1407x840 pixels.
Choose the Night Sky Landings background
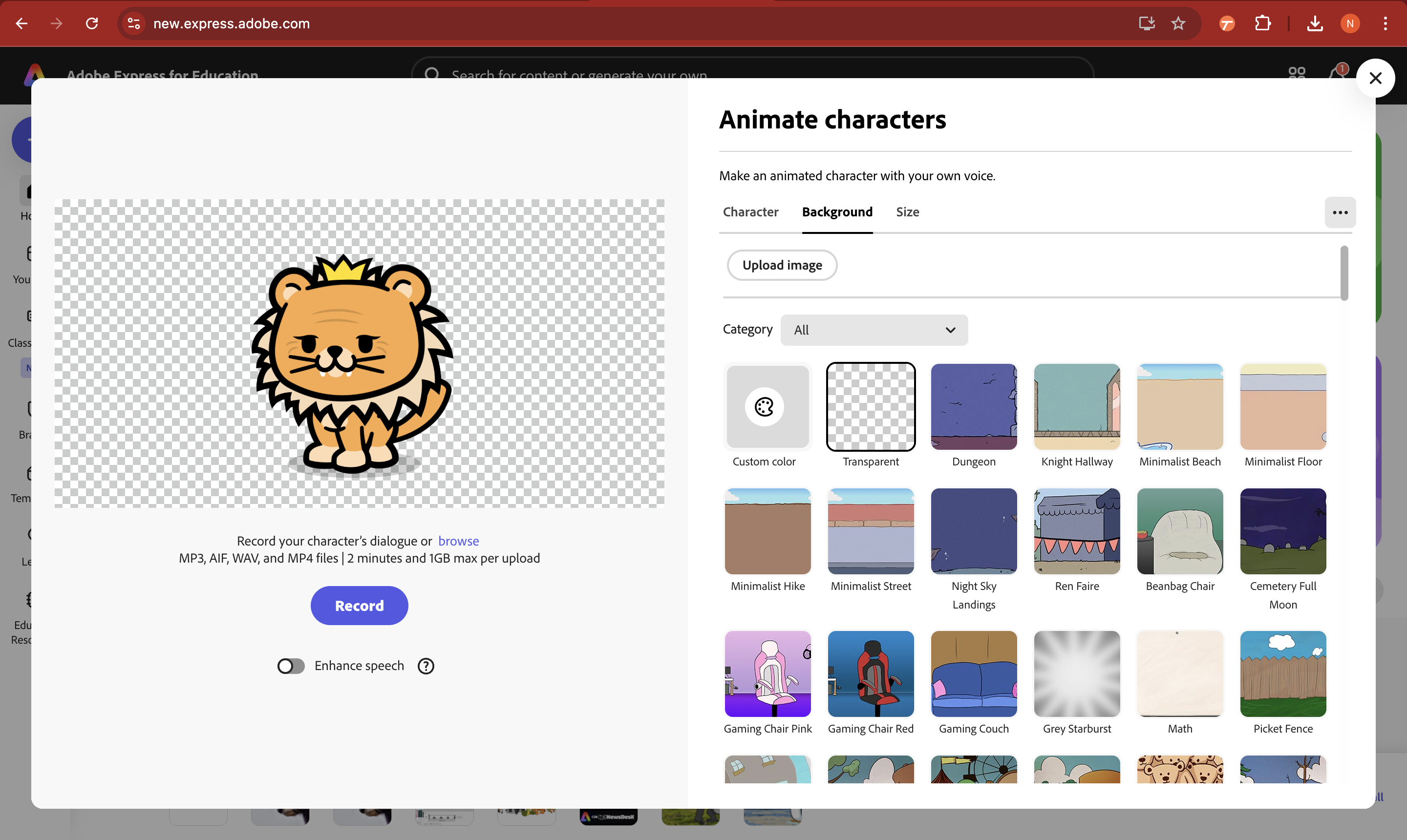[x=973, y=531]
